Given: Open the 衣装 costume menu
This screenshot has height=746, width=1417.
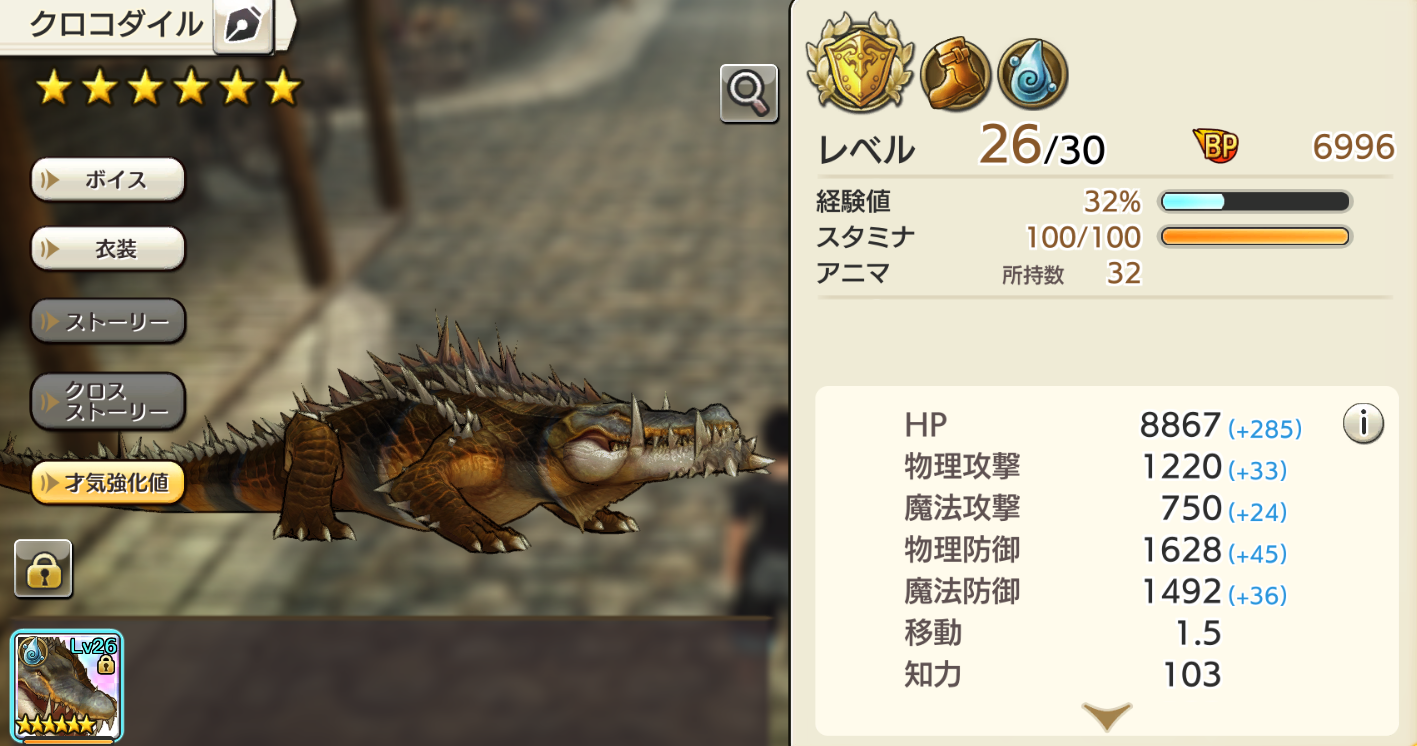Looking at the screenshot, I should pos(108,249).
